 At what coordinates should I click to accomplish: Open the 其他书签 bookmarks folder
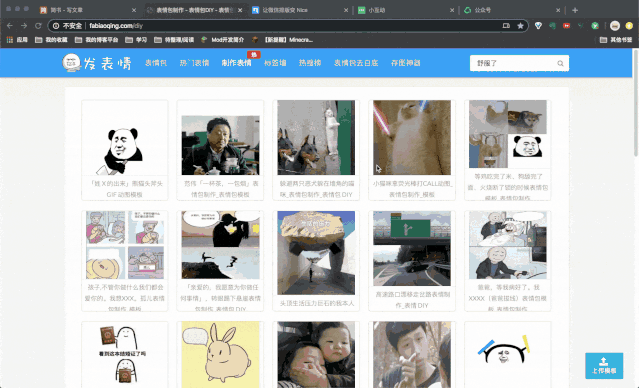[x=616, y=40]
